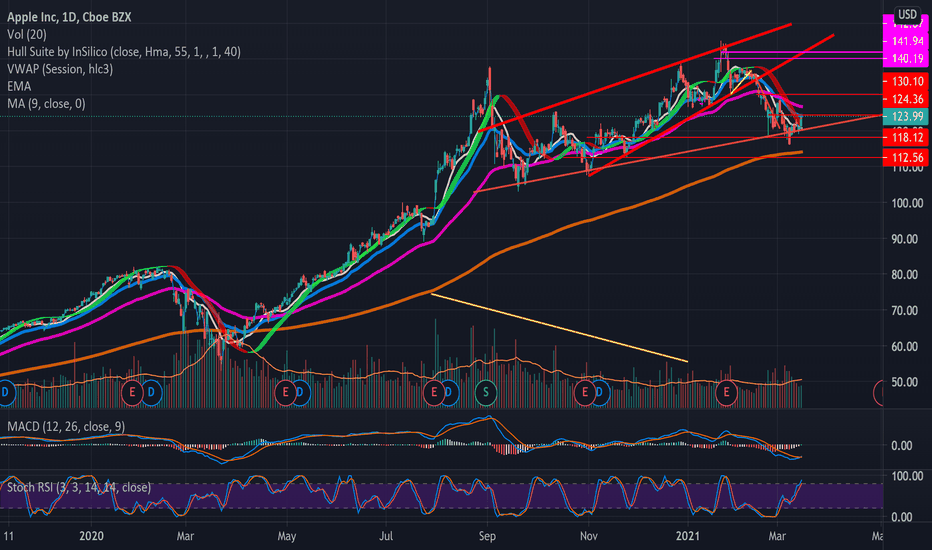Viewport: 932px width, 550px height.
Task: Click the Nov label on the time axis
Action: 588,536
